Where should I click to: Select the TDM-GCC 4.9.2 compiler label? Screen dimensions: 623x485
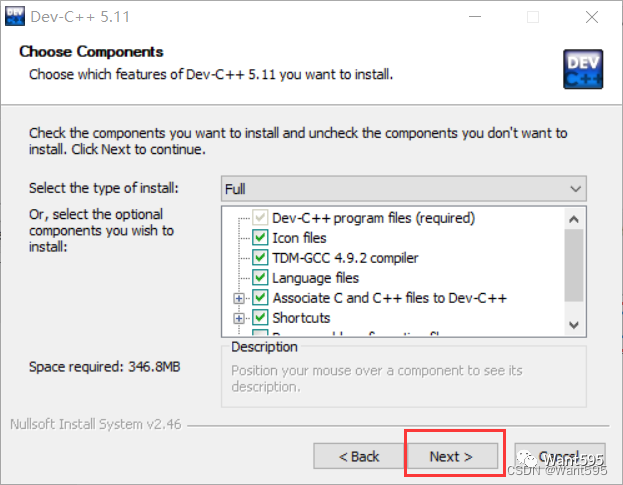345,258
